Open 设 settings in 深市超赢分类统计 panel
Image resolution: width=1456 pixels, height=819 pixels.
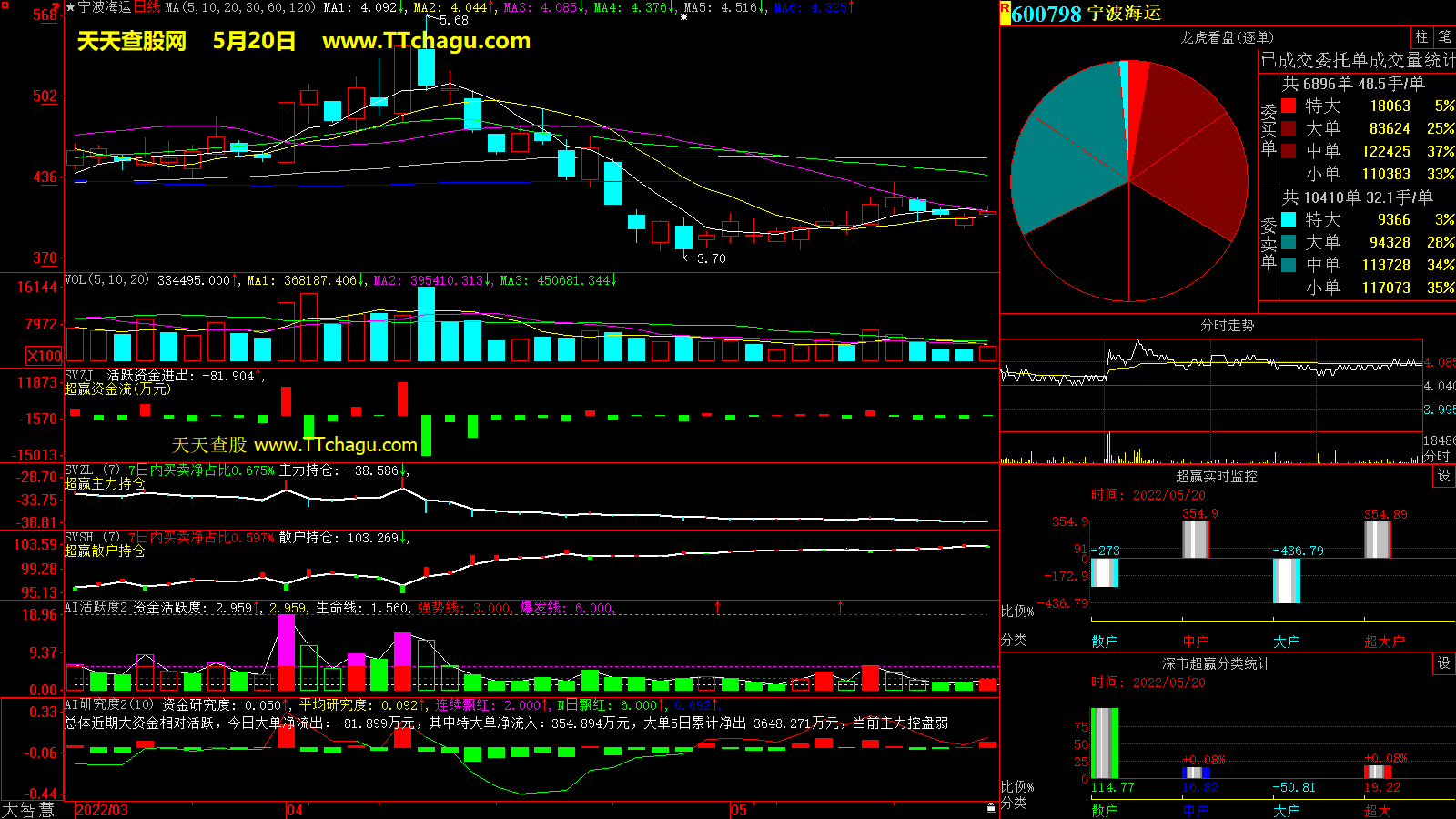pyautogui.click(x=1444, y=663)
